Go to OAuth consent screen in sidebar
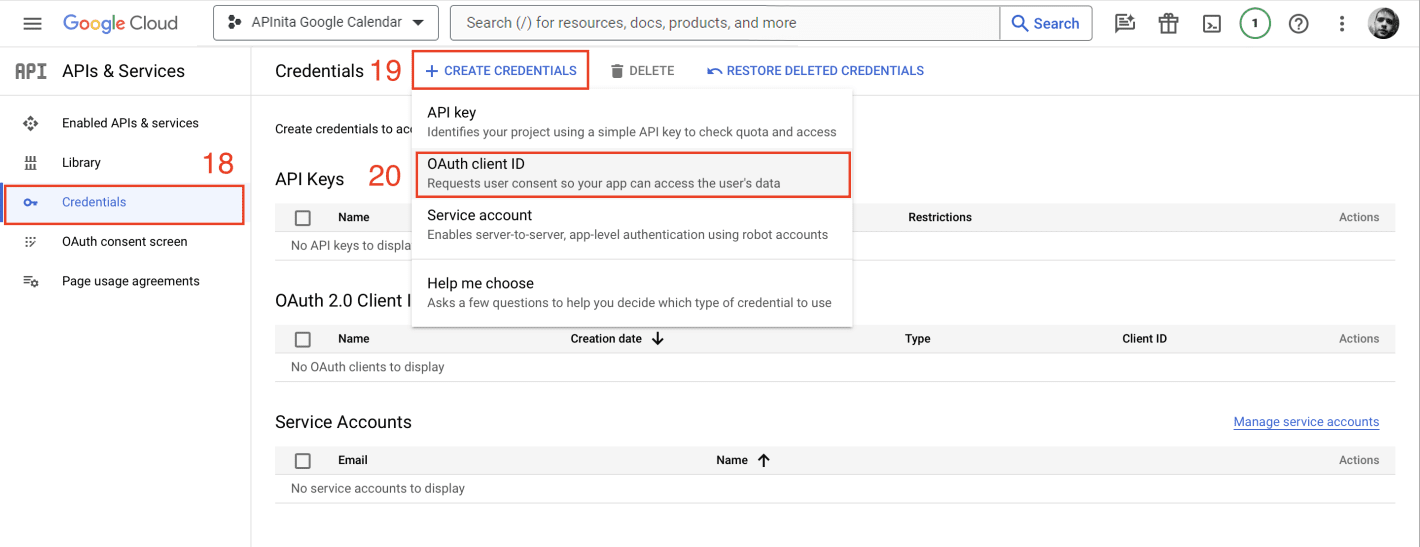1420x547 pixels. point(124,242)
